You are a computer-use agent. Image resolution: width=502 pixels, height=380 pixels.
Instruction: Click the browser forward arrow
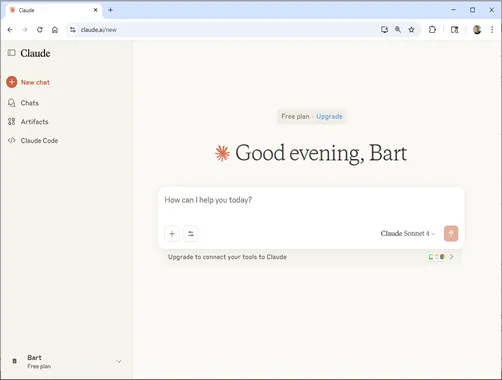[25, 30]
